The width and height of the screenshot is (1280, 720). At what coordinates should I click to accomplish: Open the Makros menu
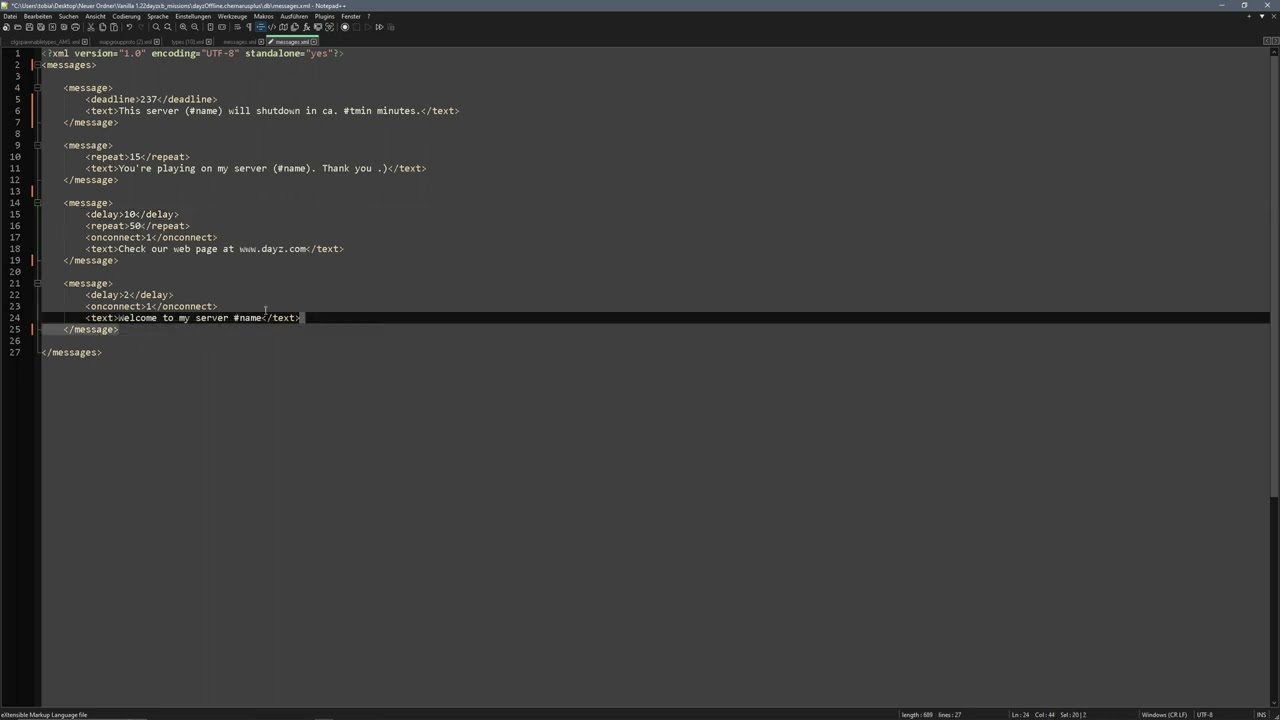[x=264, y=16]
